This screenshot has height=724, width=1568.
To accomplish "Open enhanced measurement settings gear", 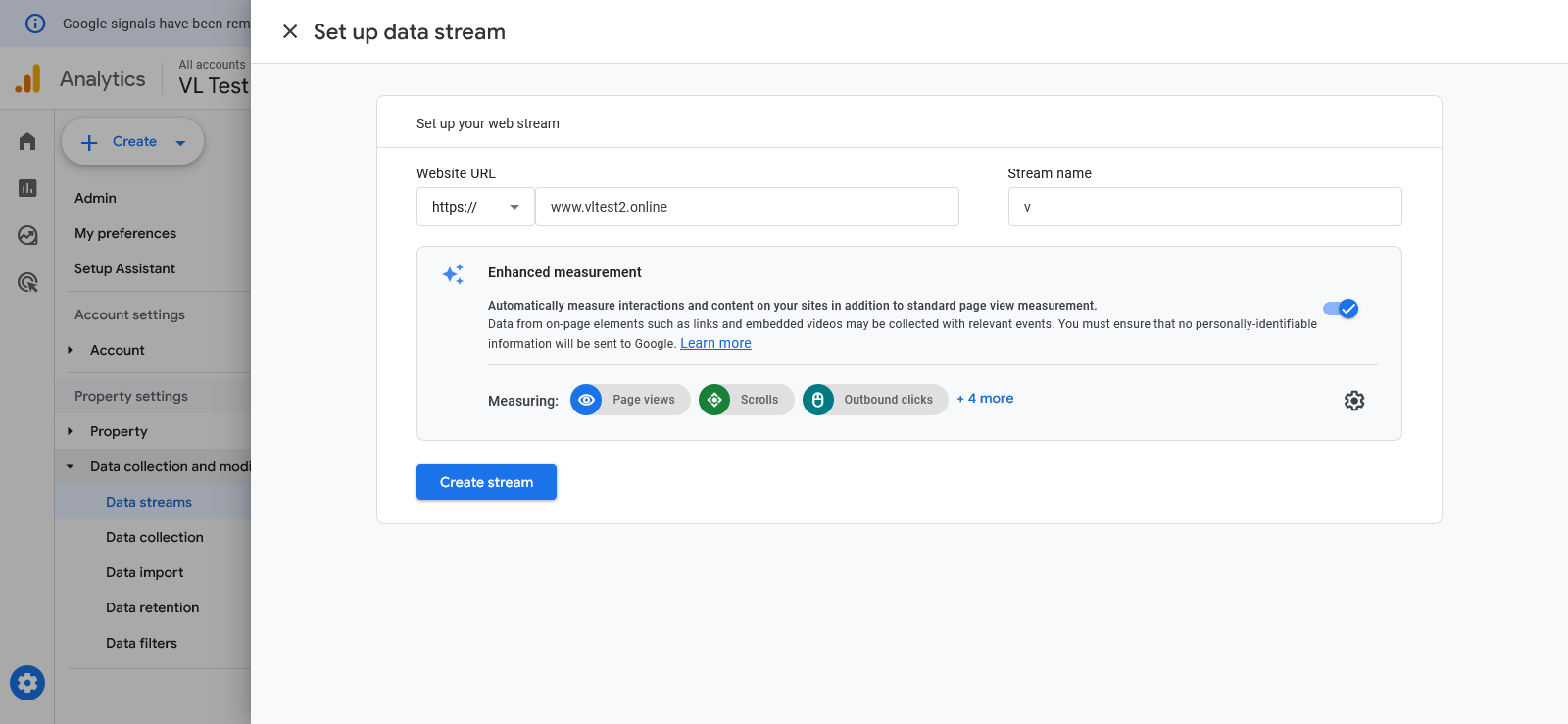I will 1353,401.
